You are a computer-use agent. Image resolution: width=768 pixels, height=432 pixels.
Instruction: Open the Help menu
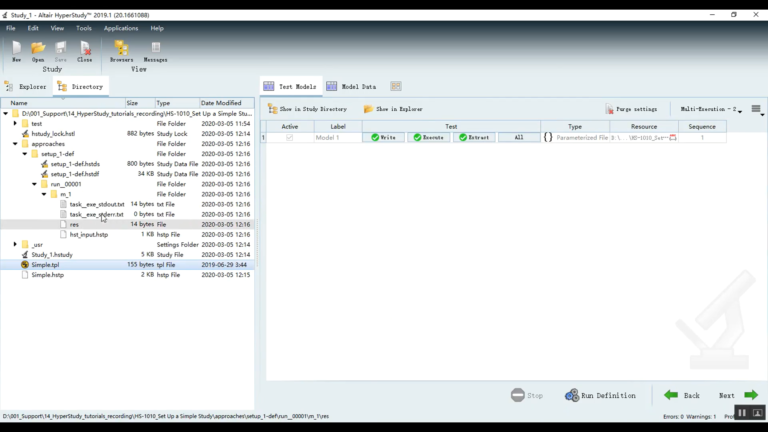coord(157,28)
